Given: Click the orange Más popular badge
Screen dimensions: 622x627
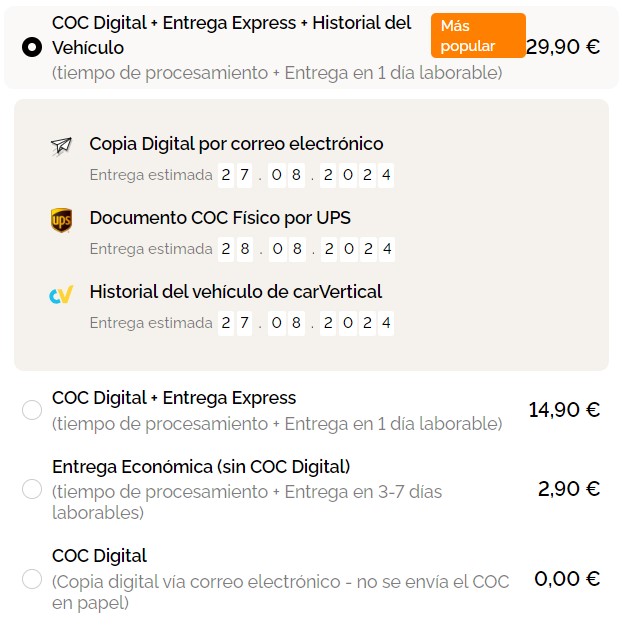Looking at the screenshot, I should click(477, 36).
